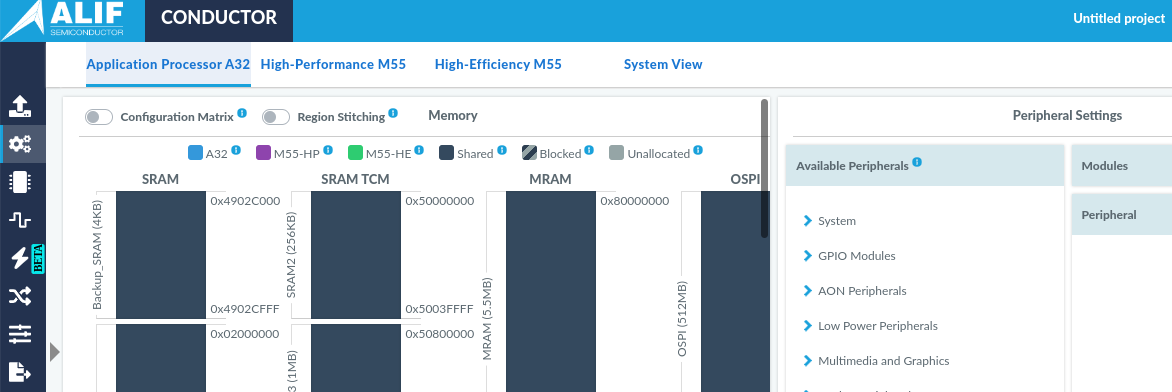Open the chip package icon in sidebar
1172x392 pixels.
20,182
